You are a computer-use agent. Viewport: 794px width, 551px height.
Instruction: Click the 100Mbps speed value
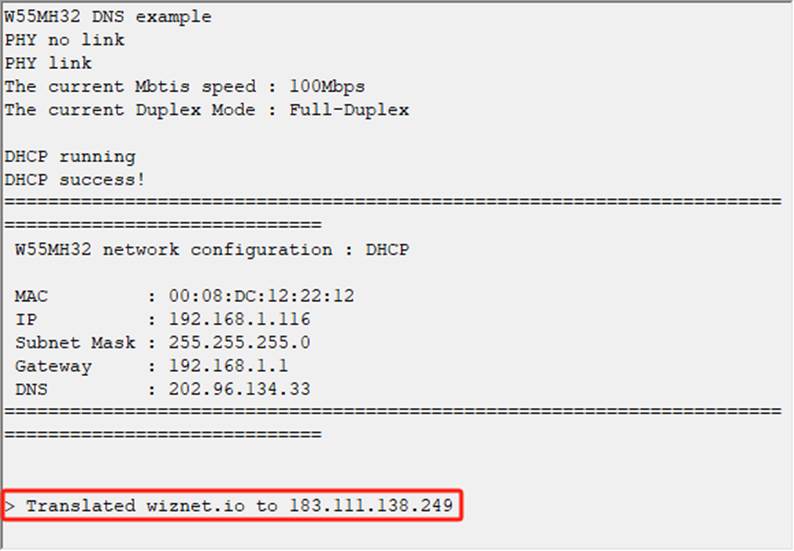[327, 87]
